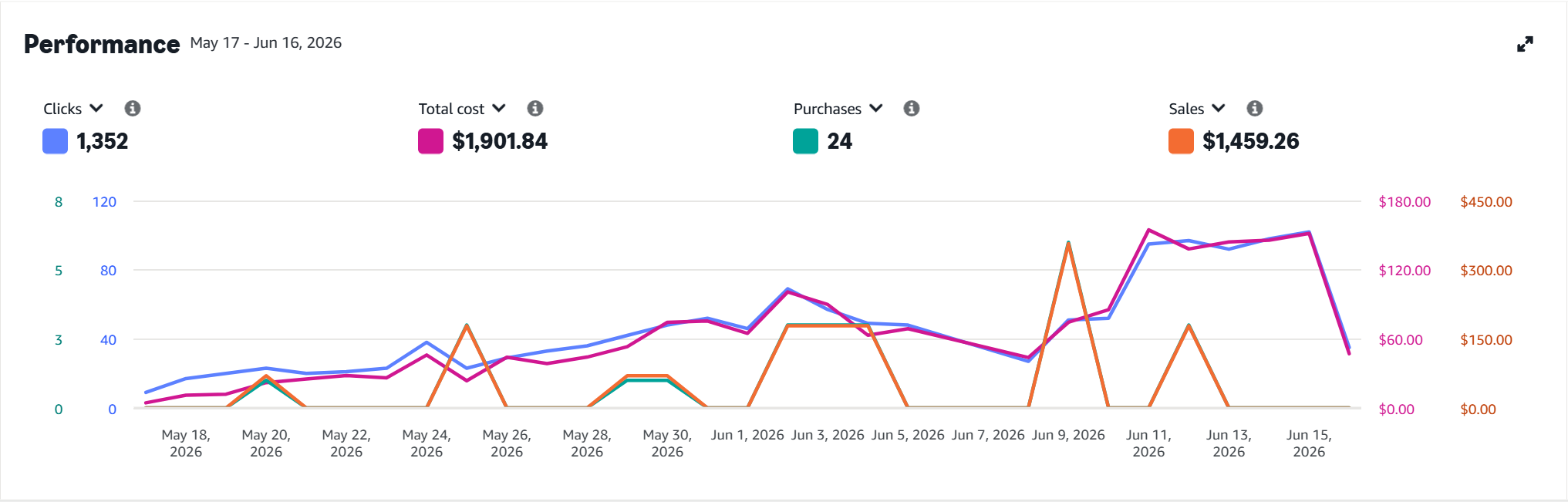Click the teal Purchases color swatch
The height and width of the screenshot is (502, 1568).
(805, 141)
